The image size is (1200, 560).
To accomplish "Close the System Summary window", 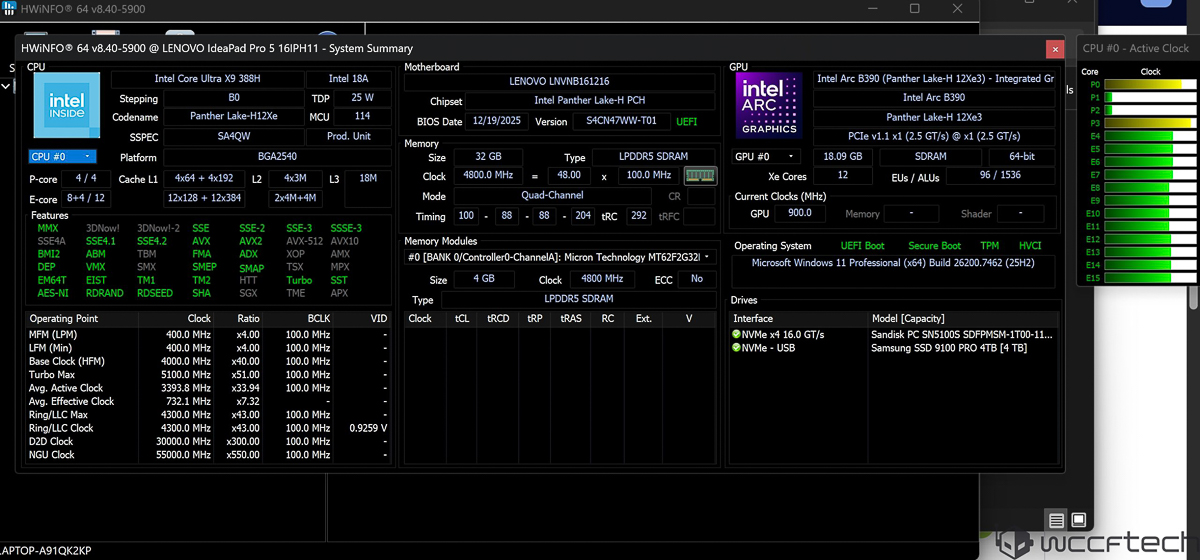I will pos(1054,48).
